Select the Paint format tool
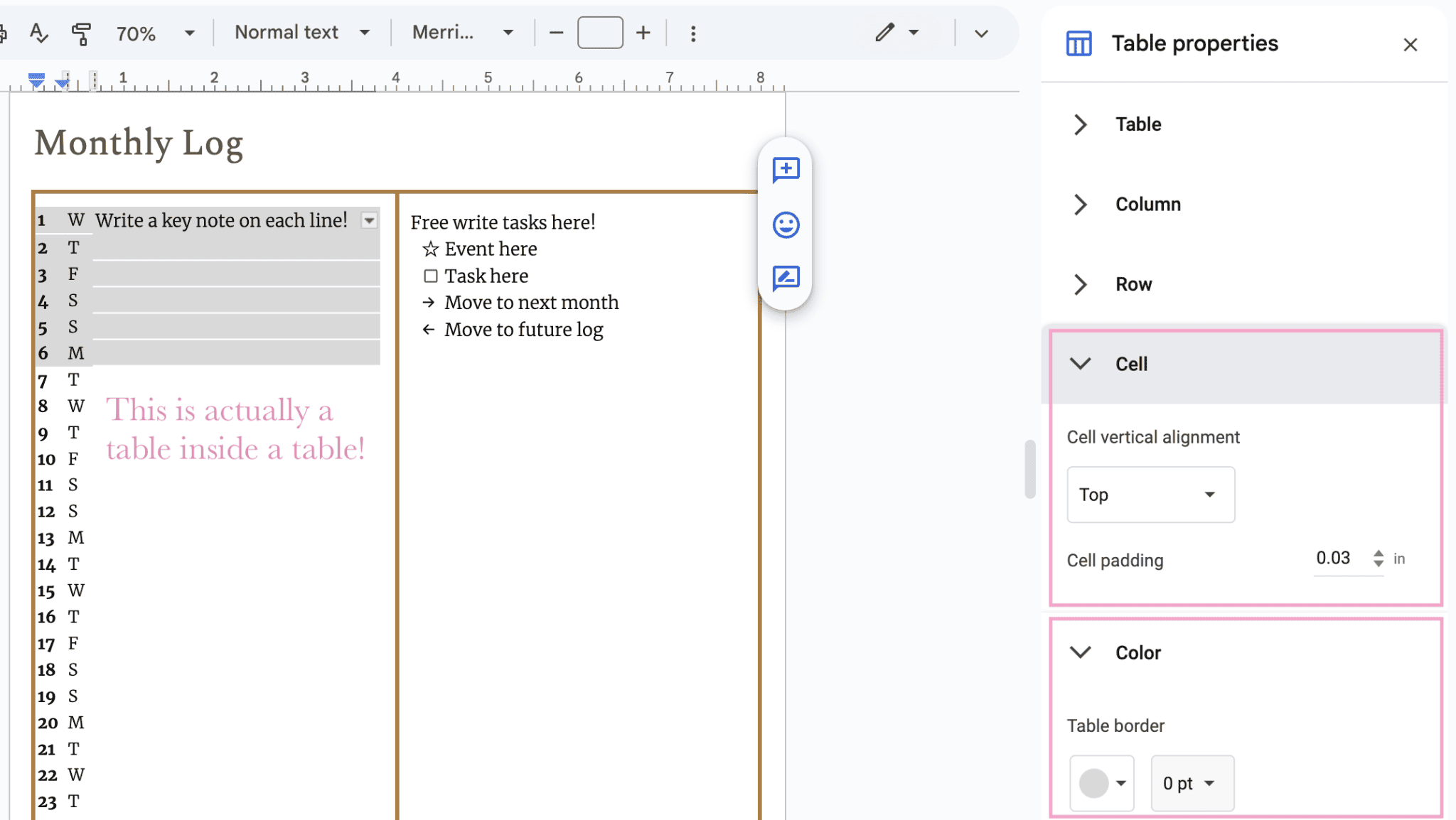The height and width of the screenshot is (820, 1456). coord(82,33)
